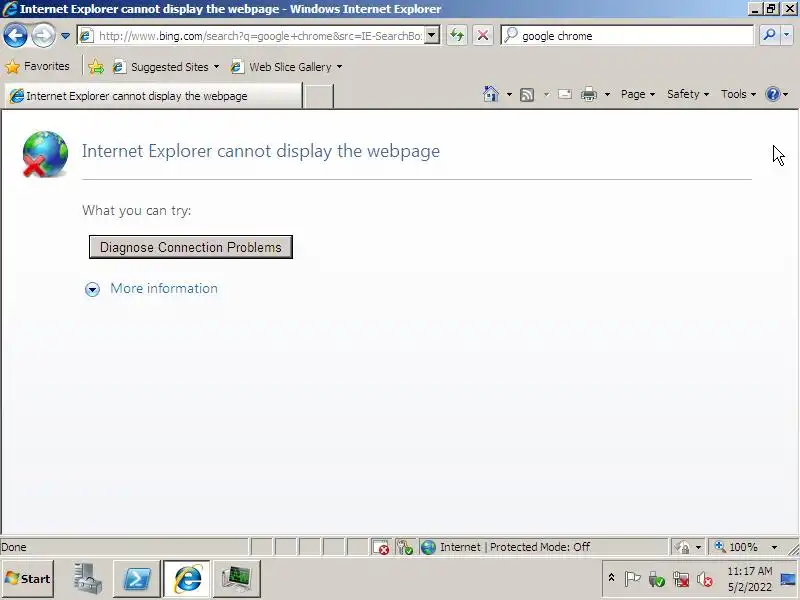The width and height of the screenshot is (800, 600).
Task: Open the Safety menu
Action: click(688, 94)
